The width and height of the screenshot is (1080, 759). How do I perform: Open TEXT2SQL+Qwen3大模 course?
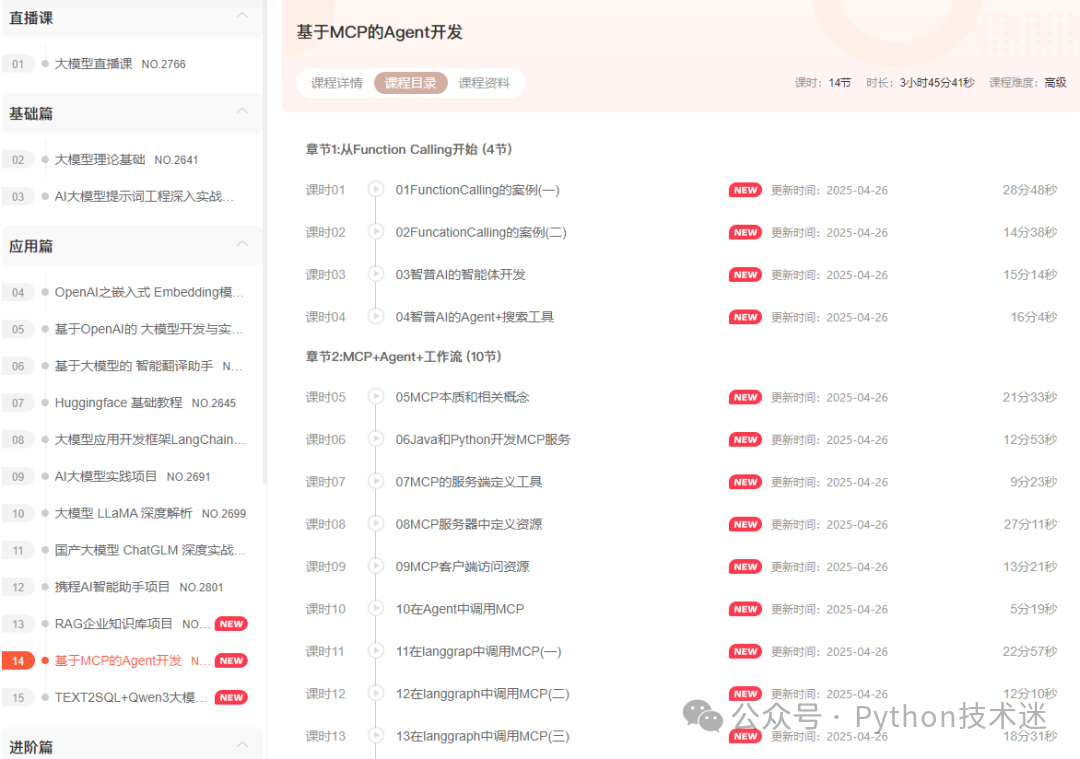[x=131, y=698]
